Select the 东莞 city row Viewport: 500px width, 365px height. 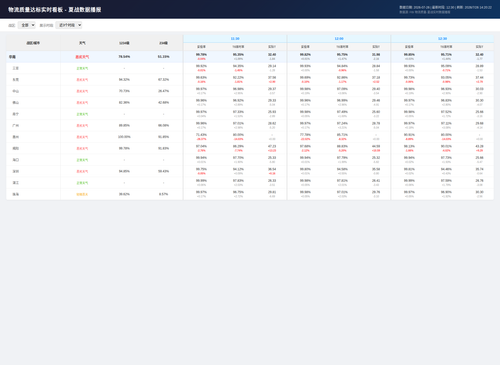click(250, 80)
